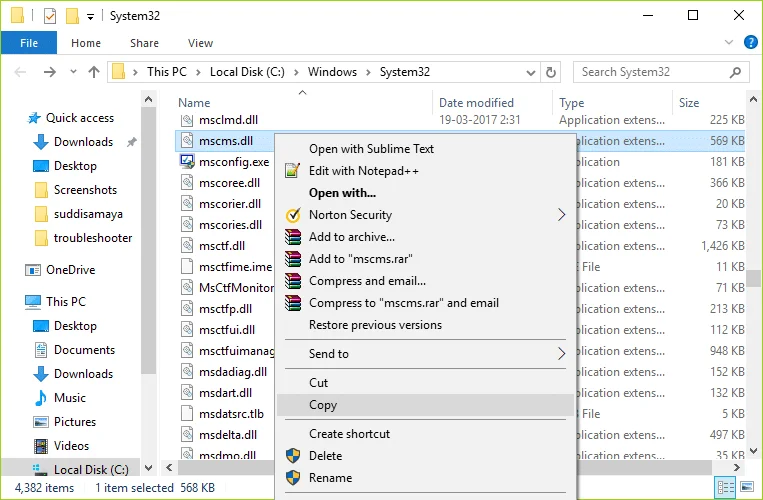Click the Quick access star icon
This screenshot has height=500, width=763.
coord(34,118)
